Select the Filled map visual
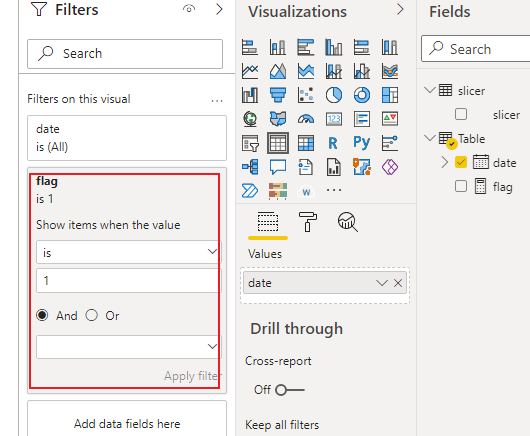530x436 pixels. point(278,119)
